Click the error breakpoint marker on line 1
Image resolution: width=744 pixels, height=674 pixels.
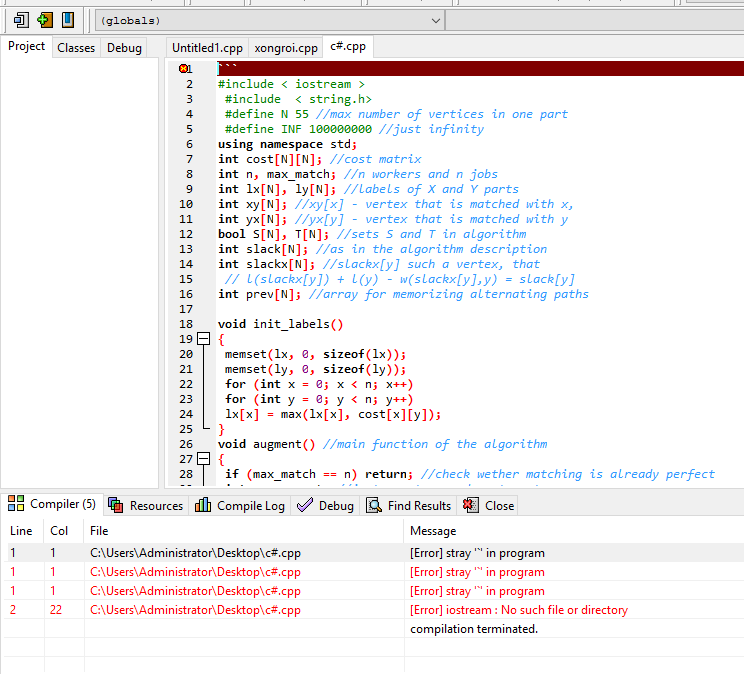tap(183, 68)
